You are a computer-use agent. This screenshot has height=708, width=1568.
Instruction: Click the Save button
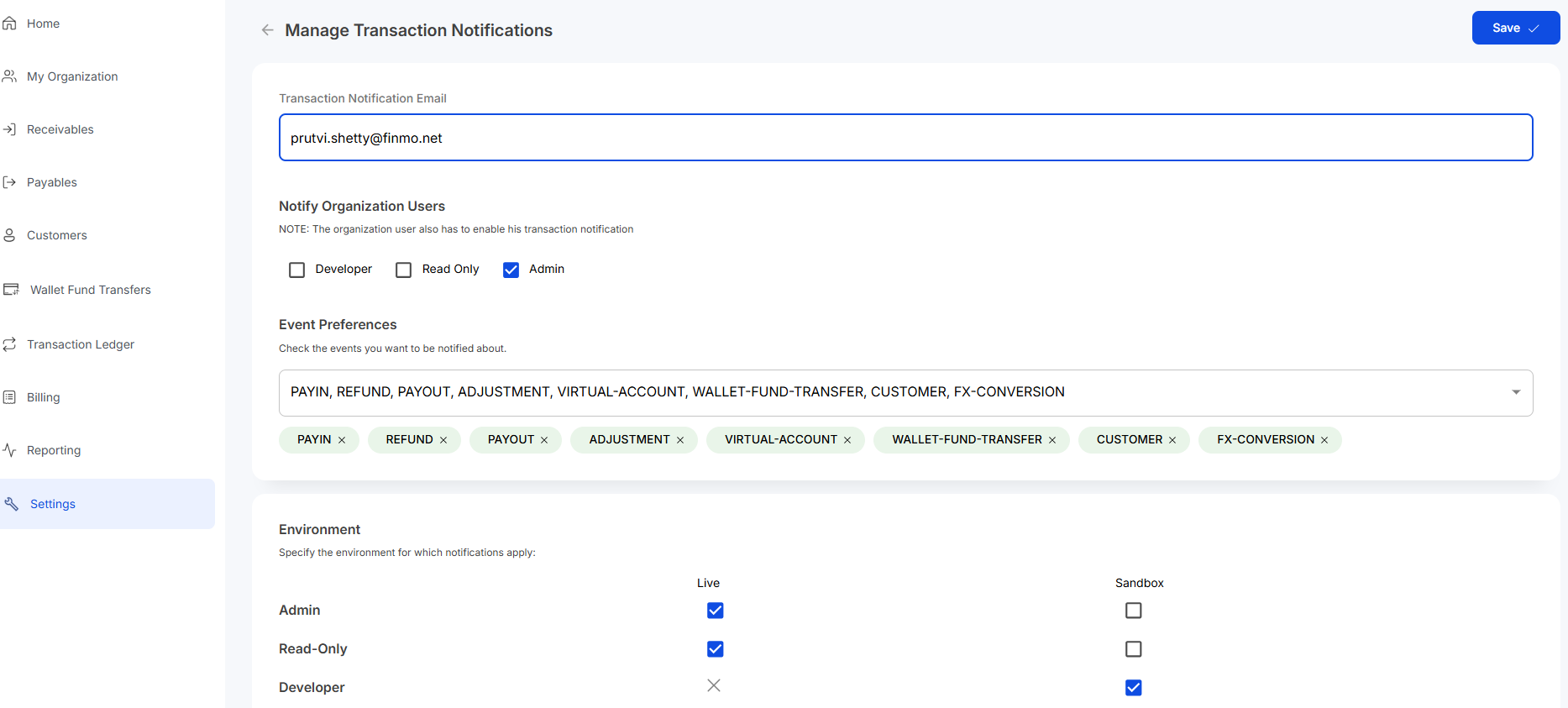coord(1515,28)
